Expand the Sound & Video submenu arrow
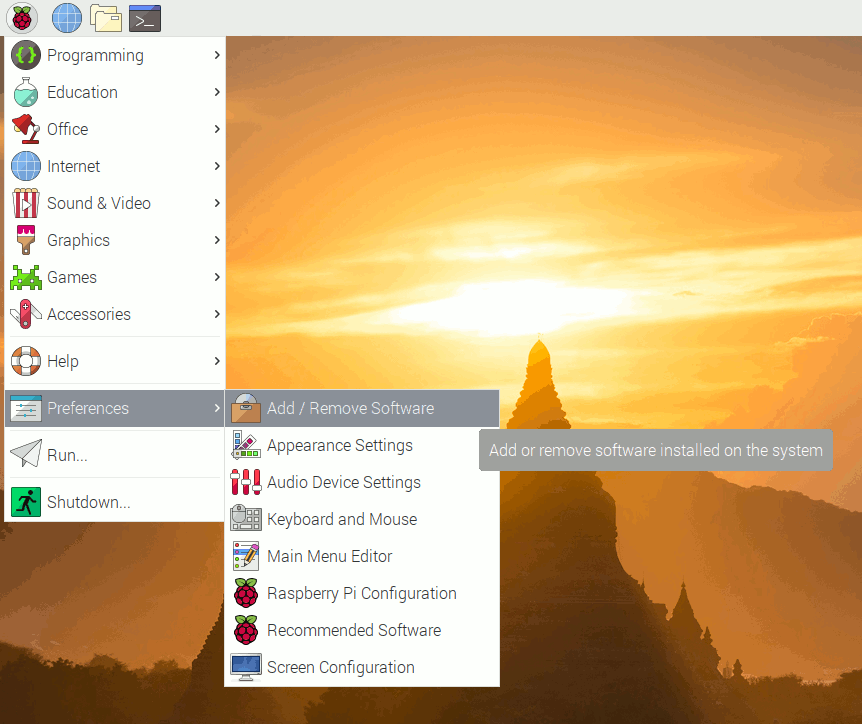The width and height of the screenshot is (862, 724). click(x=217, y=203)
